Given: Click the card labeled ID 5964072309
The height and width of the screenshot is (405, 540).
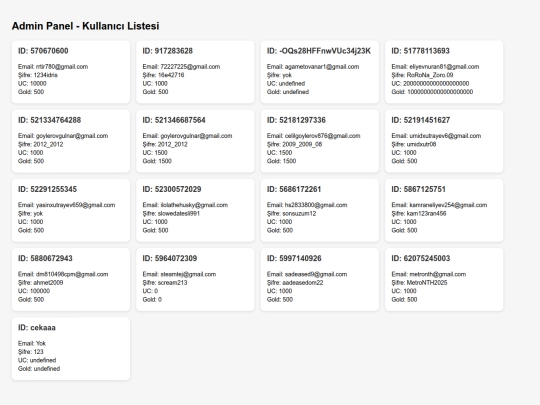Looking at the screenshot, I should pos(195,280).
